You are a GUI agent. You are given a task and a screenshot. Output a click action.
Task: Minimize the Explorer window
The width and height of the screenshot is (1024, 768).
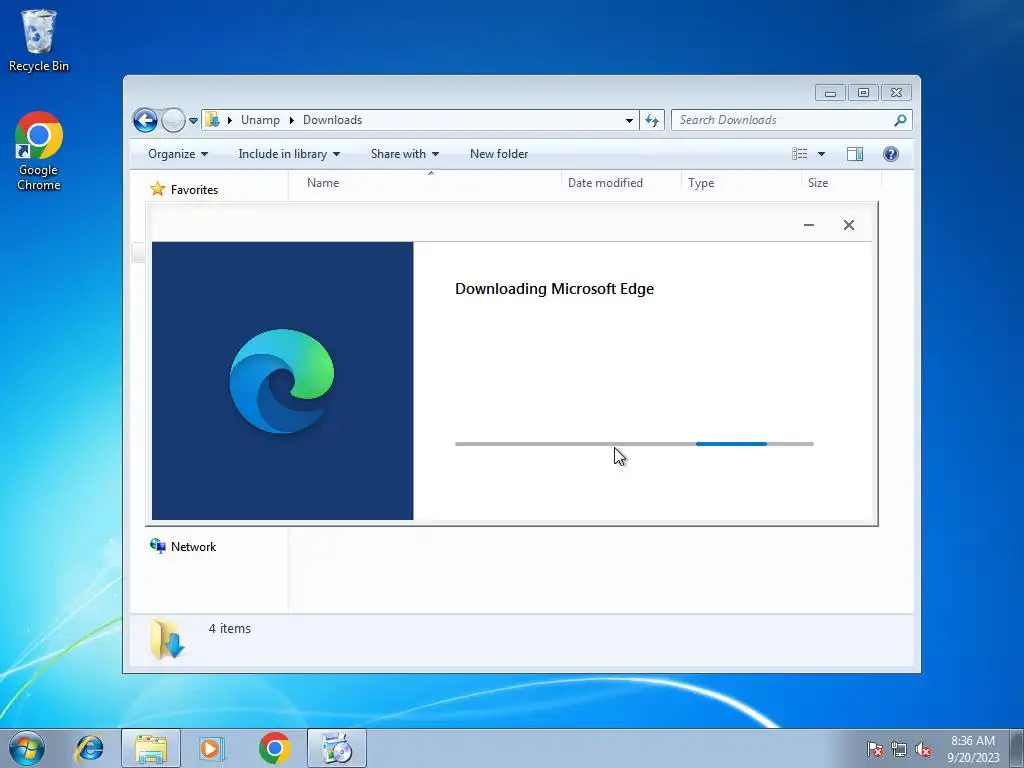tap(830, 93)
